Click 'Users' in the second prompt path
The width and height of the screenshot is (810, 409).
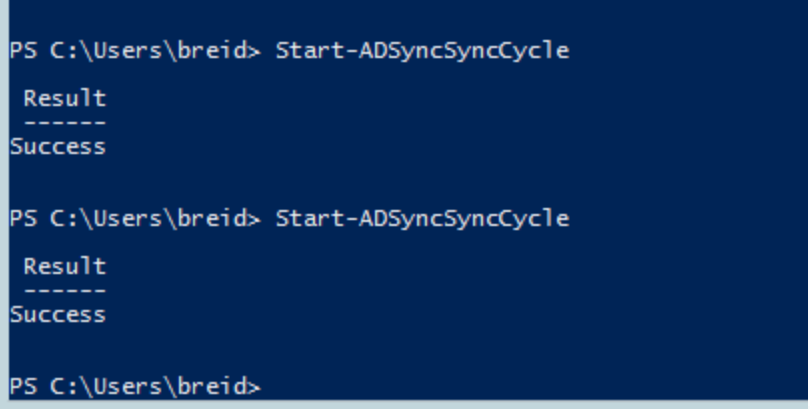pos(127,218)
